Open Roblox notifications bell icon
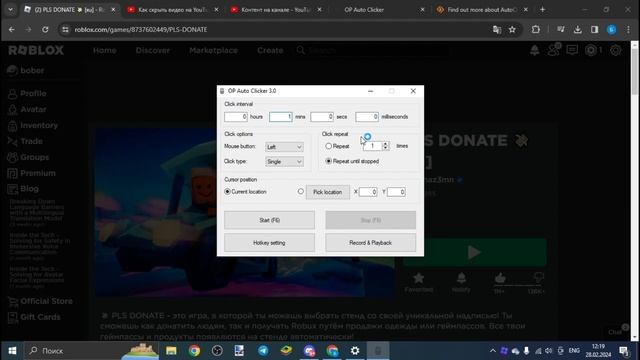640x360 pixels. click(x=534, y=50)
